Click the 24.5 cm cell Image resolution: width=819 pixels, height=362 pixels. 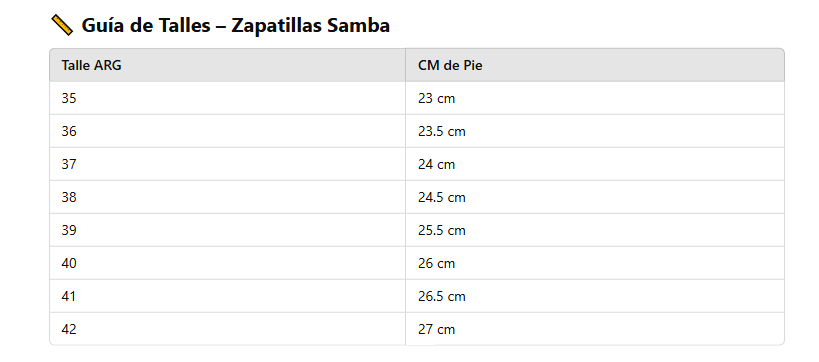595,197
